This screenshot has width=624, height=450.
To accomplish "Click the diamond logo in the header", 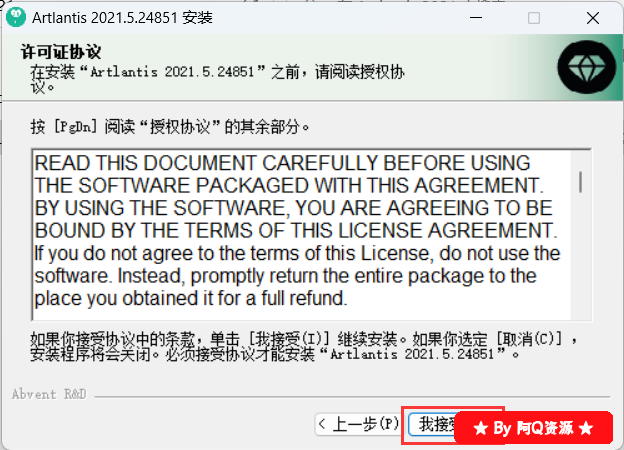I will pyautogui.click(x=587, y=67).
